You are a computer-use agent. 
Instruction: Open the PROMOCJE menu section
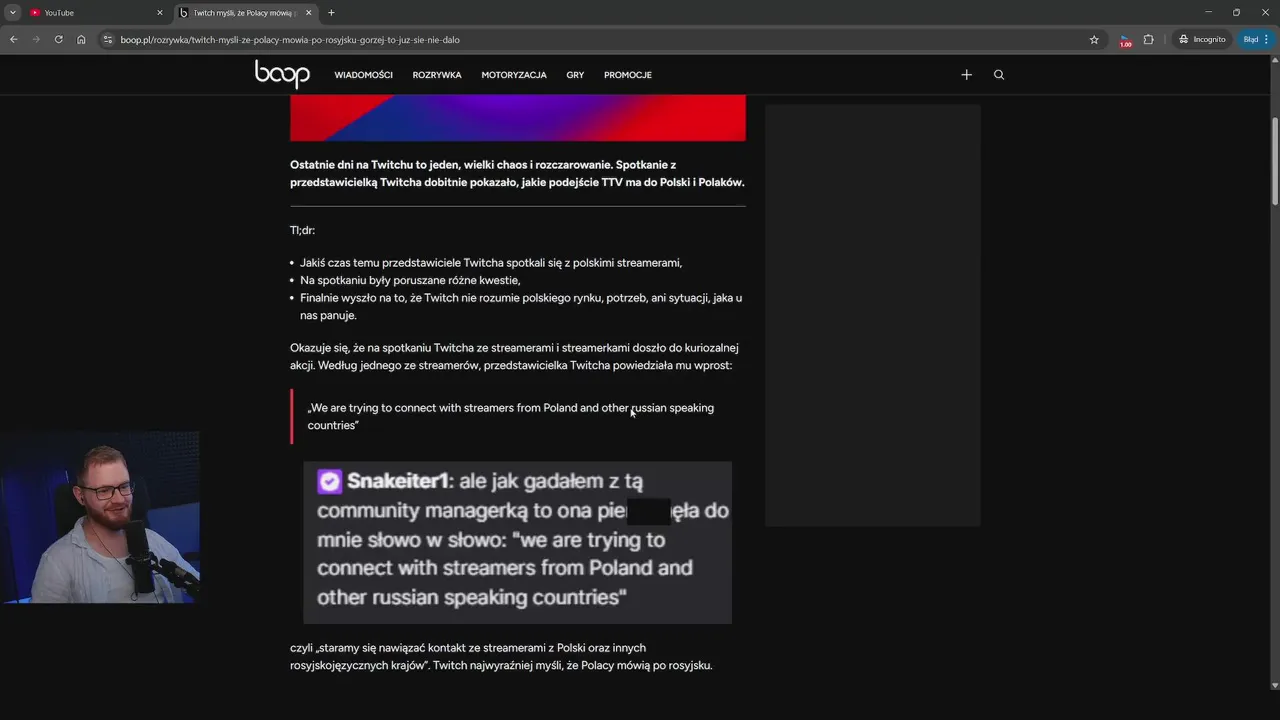628,75
